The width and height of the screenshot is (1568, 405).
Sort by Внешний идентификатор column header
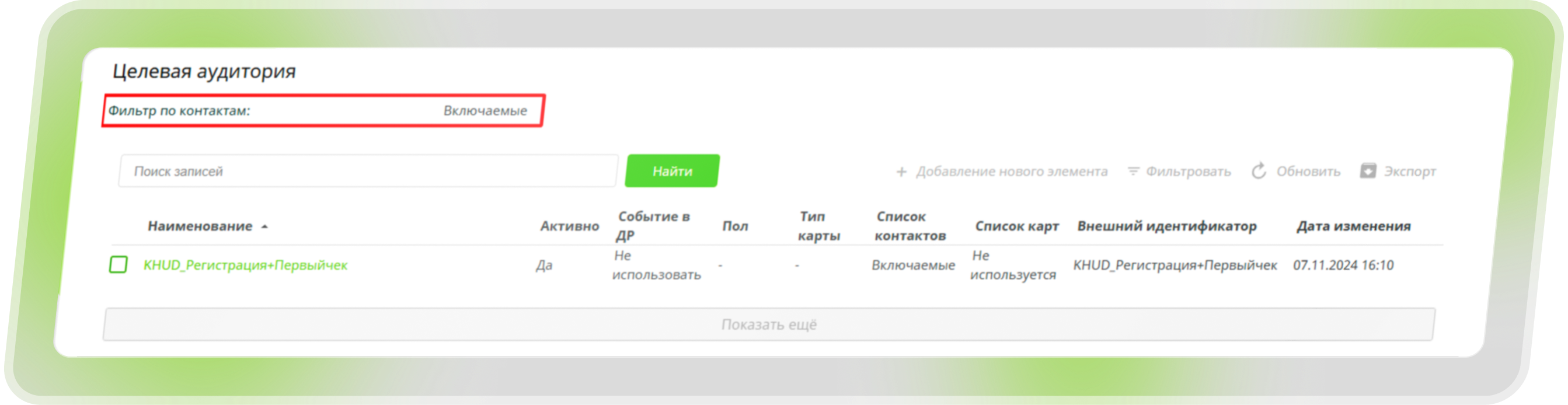pyautogui.click(x=1166, y=226)
